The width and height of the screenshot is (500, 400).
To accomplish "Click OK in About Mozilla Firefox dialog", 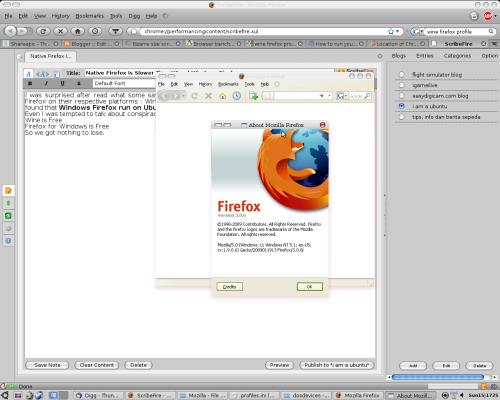I will tap(310, 287).
